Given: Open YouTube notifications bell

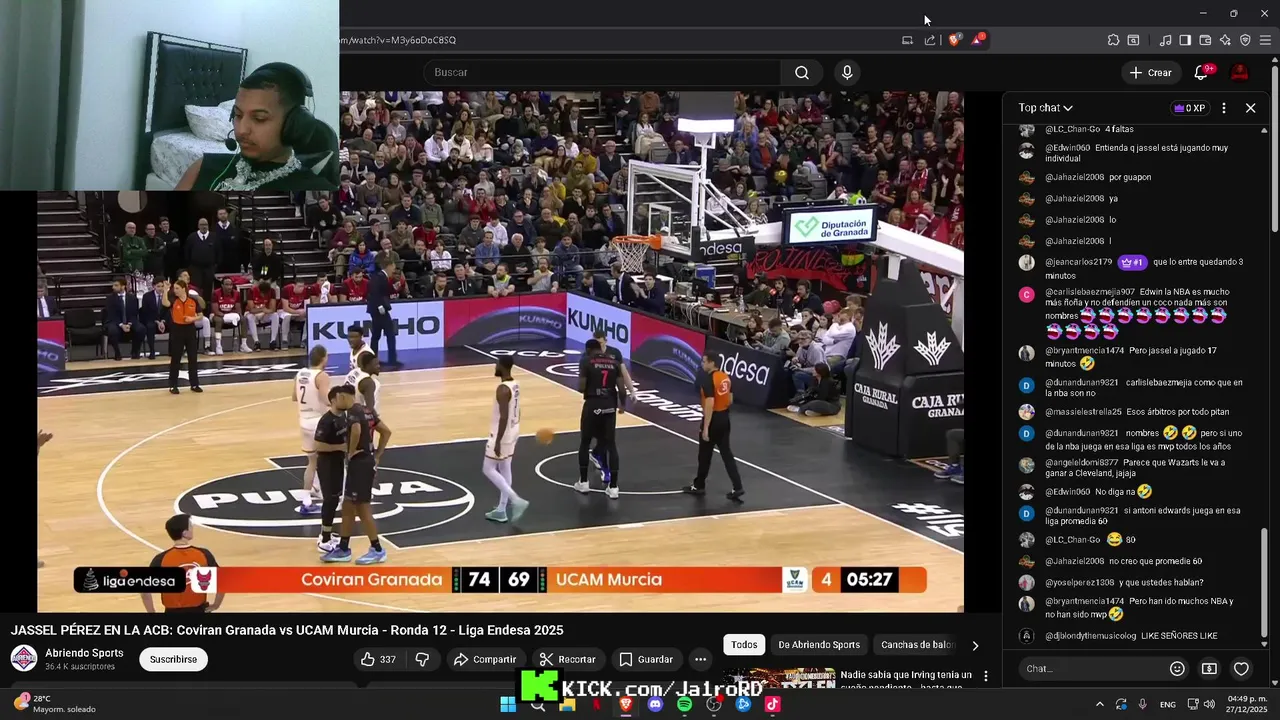Looking at the screenshot, I should coord(1202,72).
